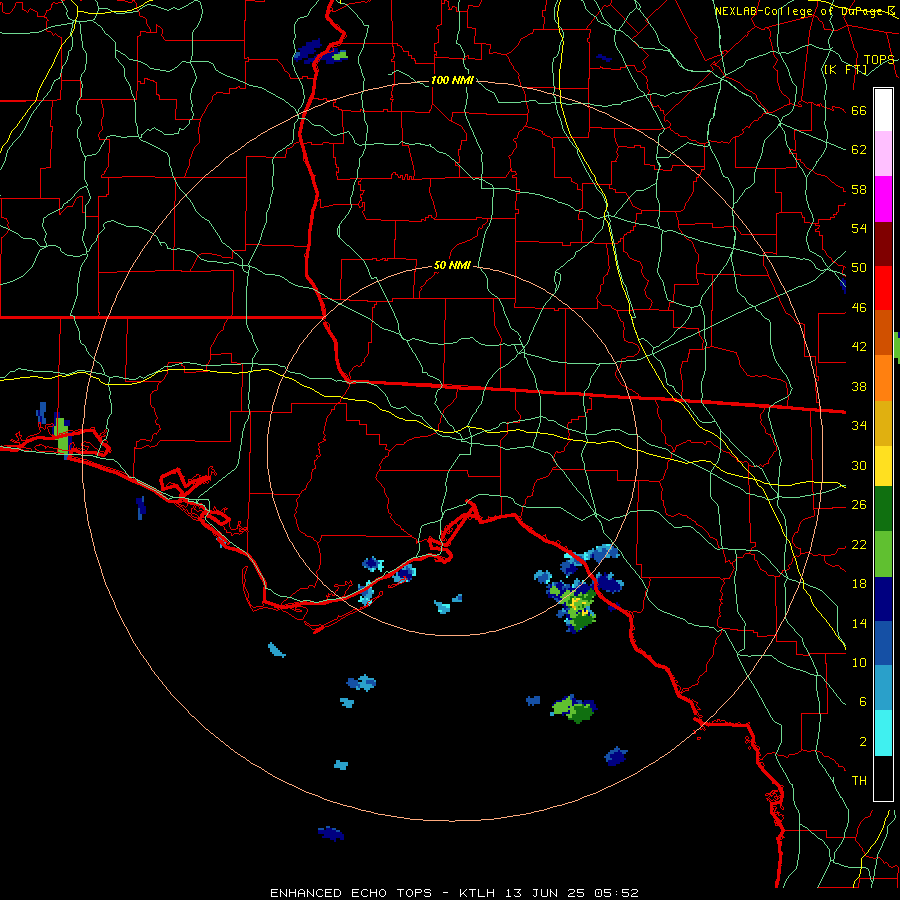Screen dimensions: 900x900
Task: Click the navy blue legend color segment
Action: point(883,599)
